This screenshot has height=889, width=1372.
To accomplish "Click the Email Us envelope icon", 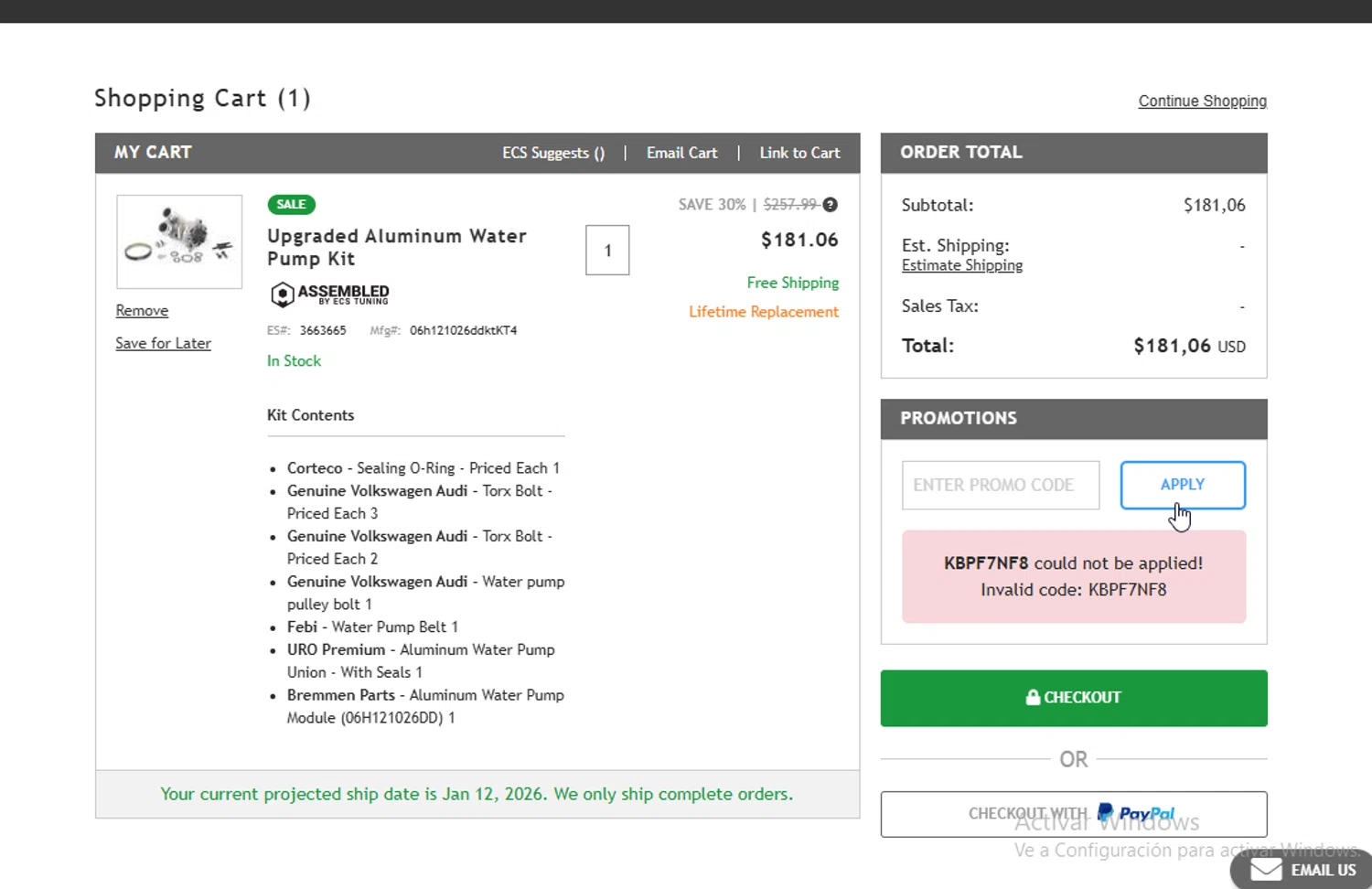I will tap(1266, 870).
